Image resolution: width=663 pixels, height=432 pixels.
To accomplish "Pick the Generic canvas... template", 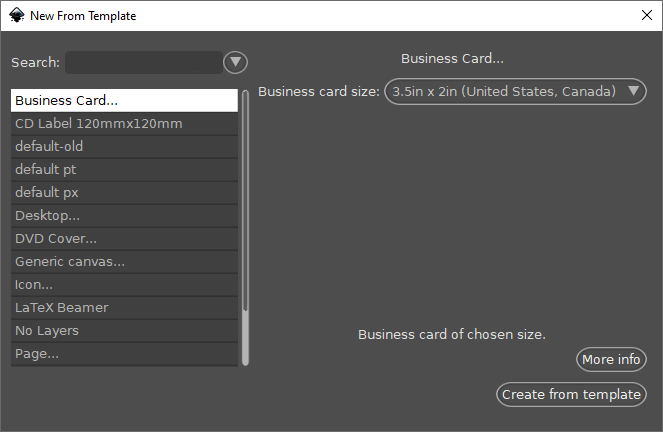I will point(124,262).
